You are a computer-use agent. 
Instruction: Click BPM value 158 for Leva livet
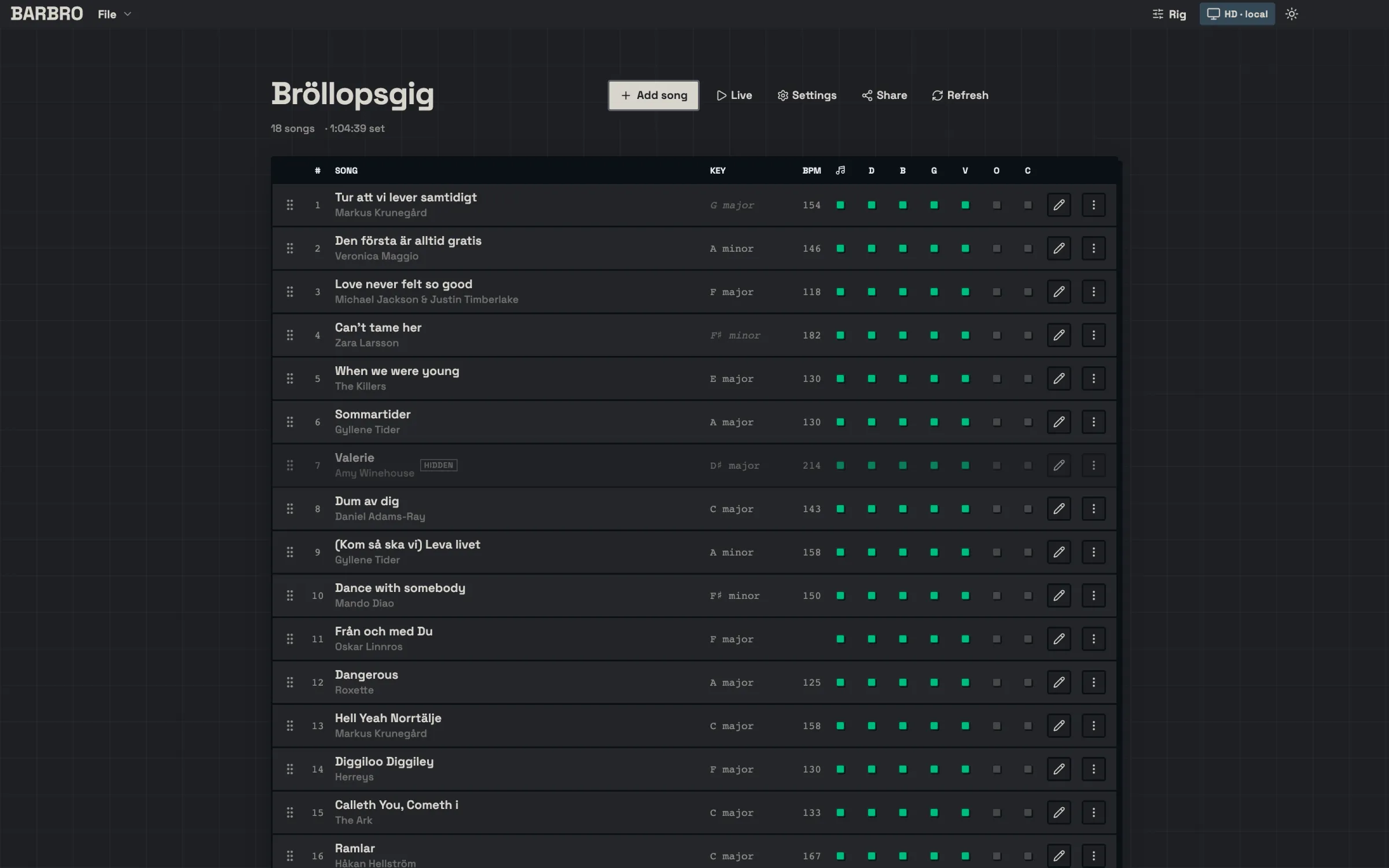pyautogui.click(x=811, y=552)
